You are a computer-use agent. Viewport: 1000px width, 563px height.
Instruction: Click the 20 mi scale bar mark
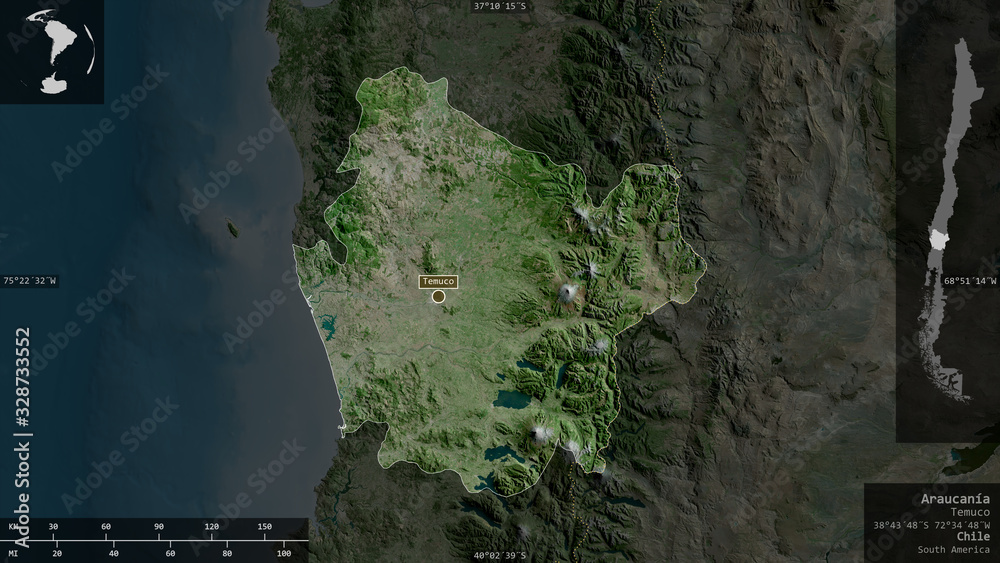tap(57, 553)
